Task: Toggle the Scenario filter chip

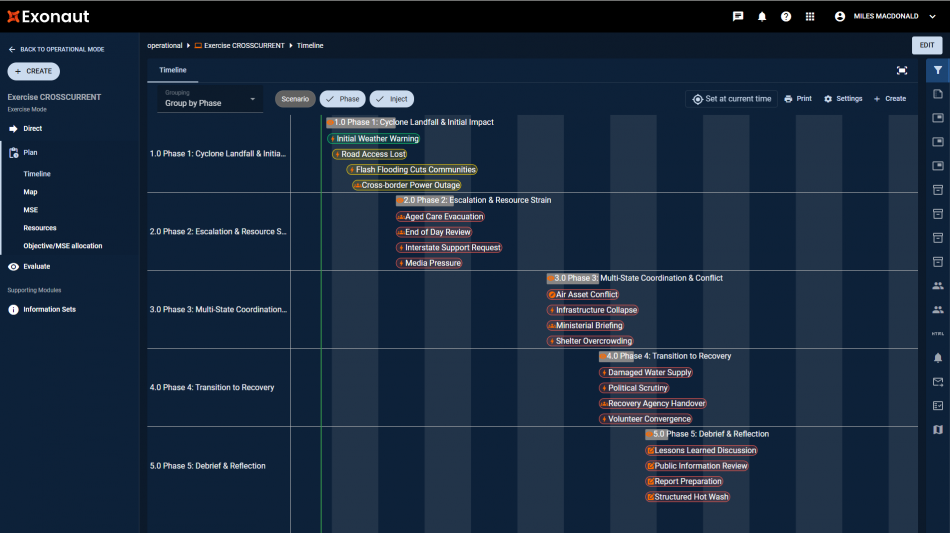Action: pyautogui.click(x=295, y=99)
